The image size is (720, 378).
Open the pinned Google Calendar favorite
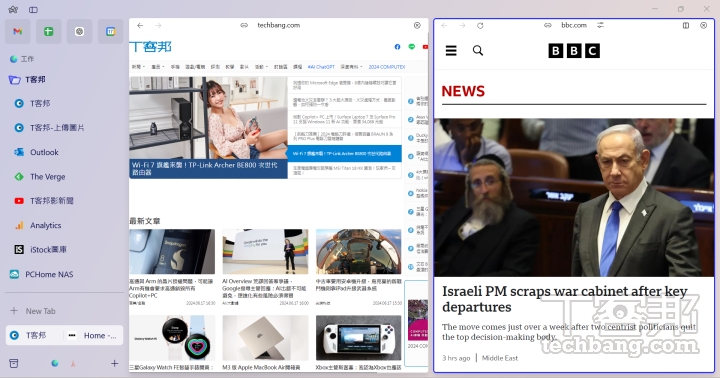111,31
